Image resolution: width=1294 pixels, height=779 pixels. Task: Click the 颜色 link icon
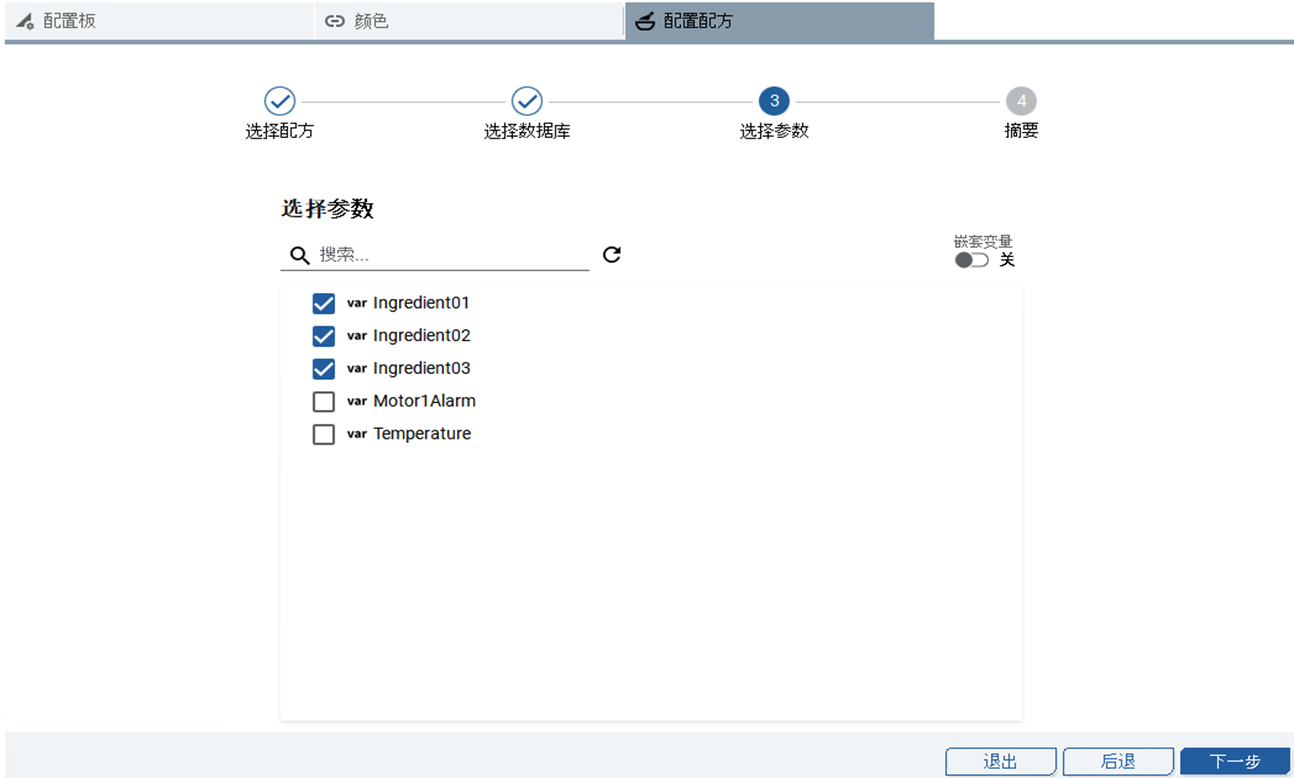(336, 21)
